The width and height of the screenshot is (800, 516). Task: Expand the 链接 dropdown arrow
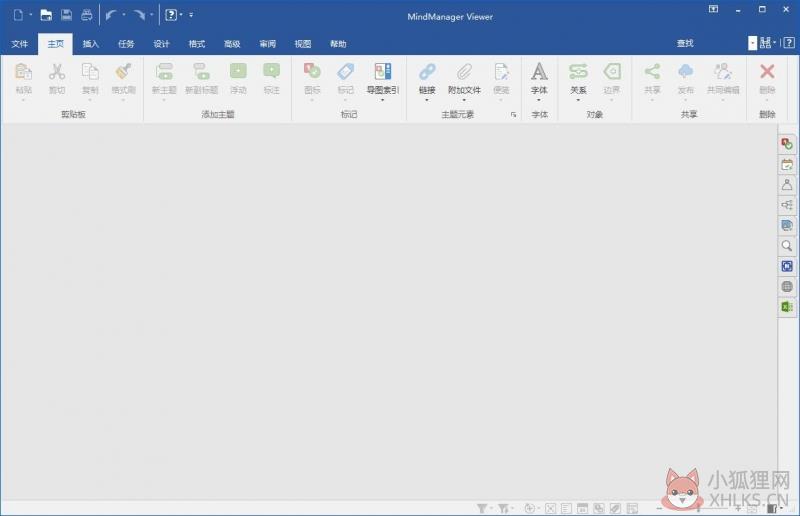coord(427,100)
